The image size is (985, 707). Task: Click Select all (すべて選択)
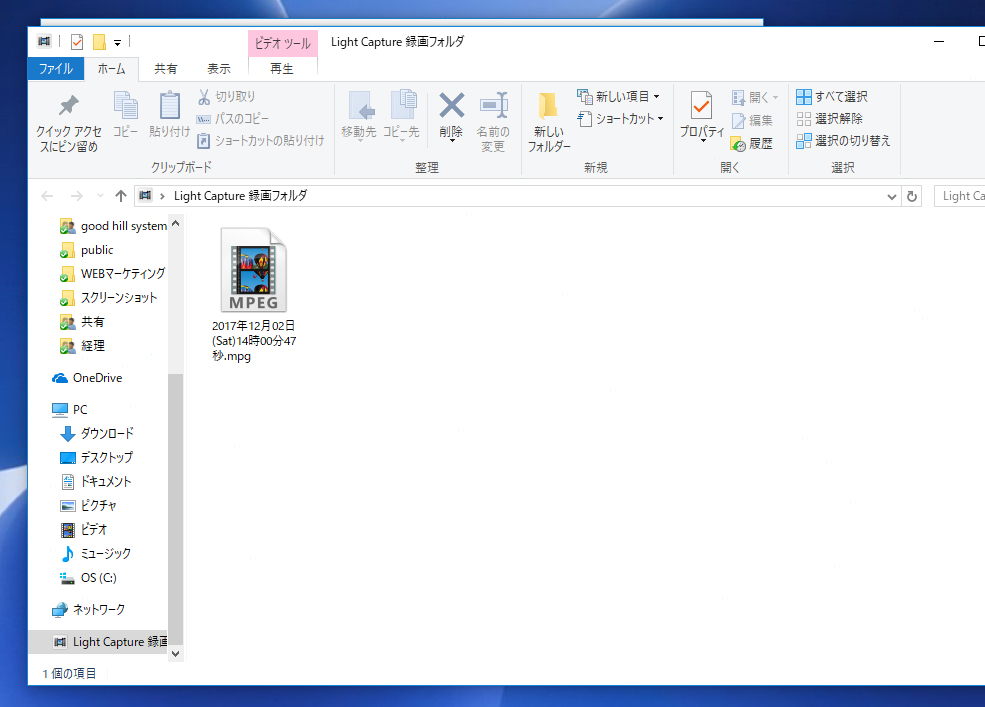832,97
